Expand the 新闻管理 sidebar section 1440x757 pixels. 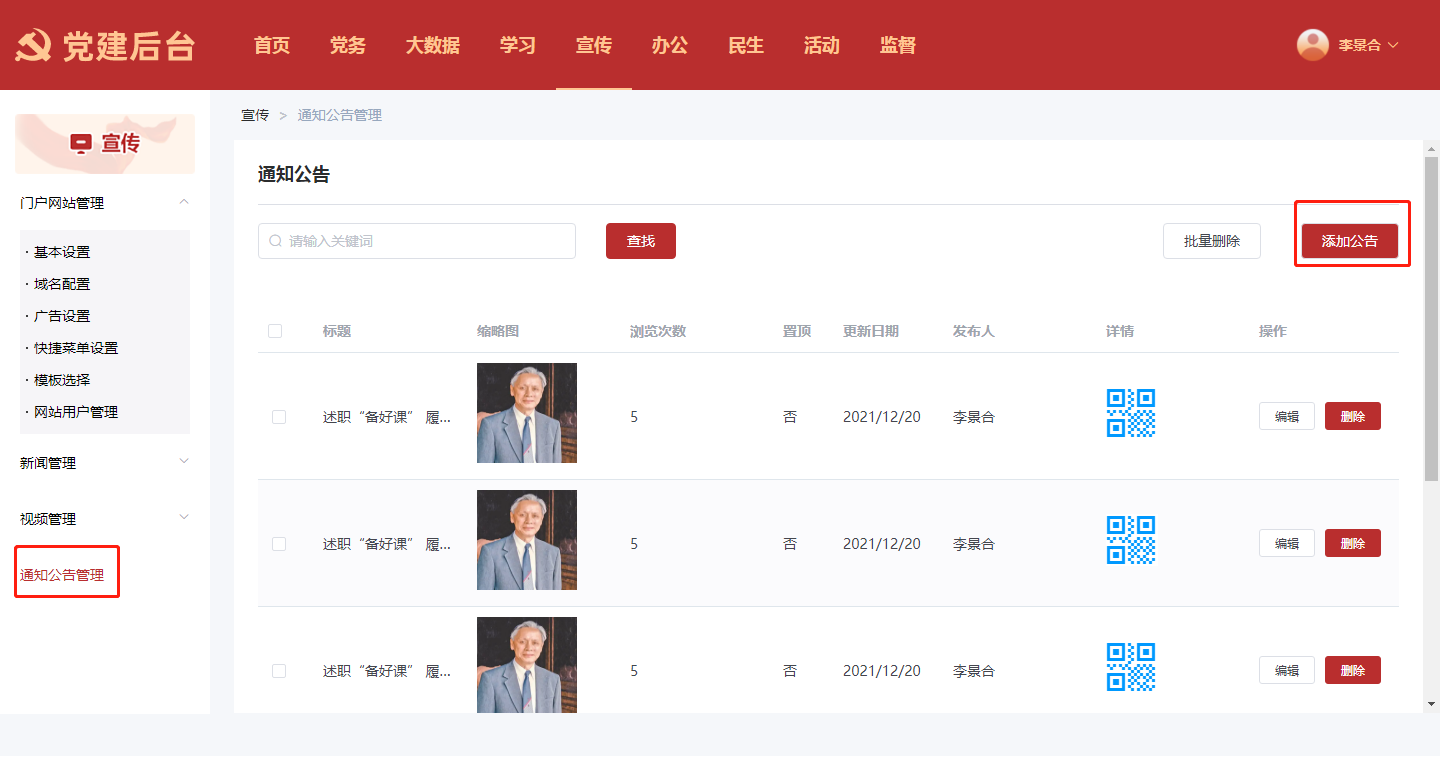click(183, 462)
